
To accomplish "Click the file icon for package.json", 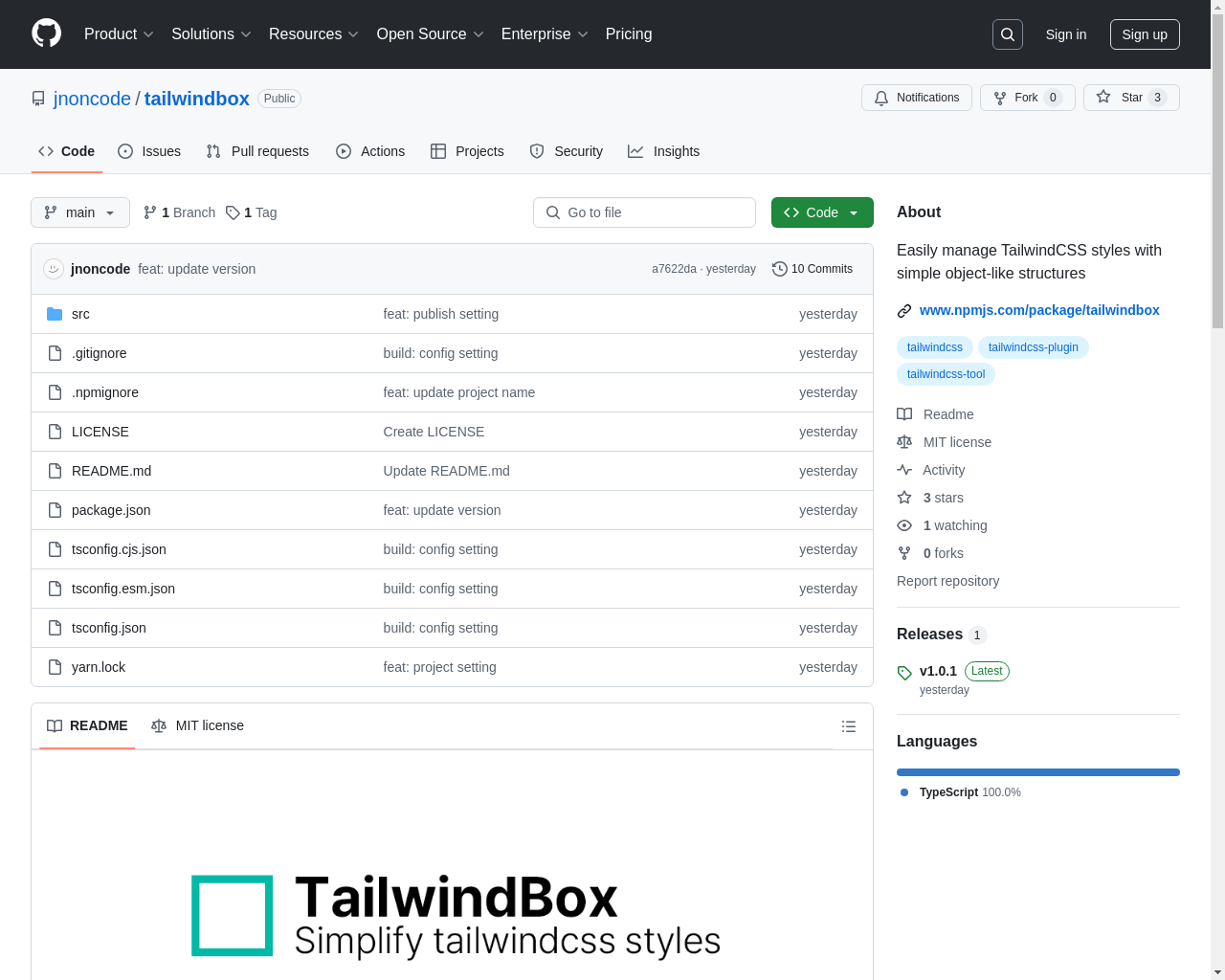I will point(55,510).
